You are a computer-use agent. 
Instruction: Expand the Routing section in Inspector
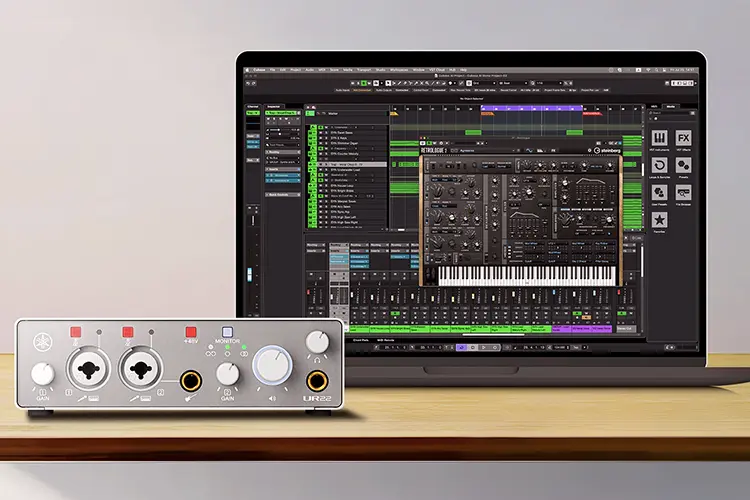click(x=283, y=152)
